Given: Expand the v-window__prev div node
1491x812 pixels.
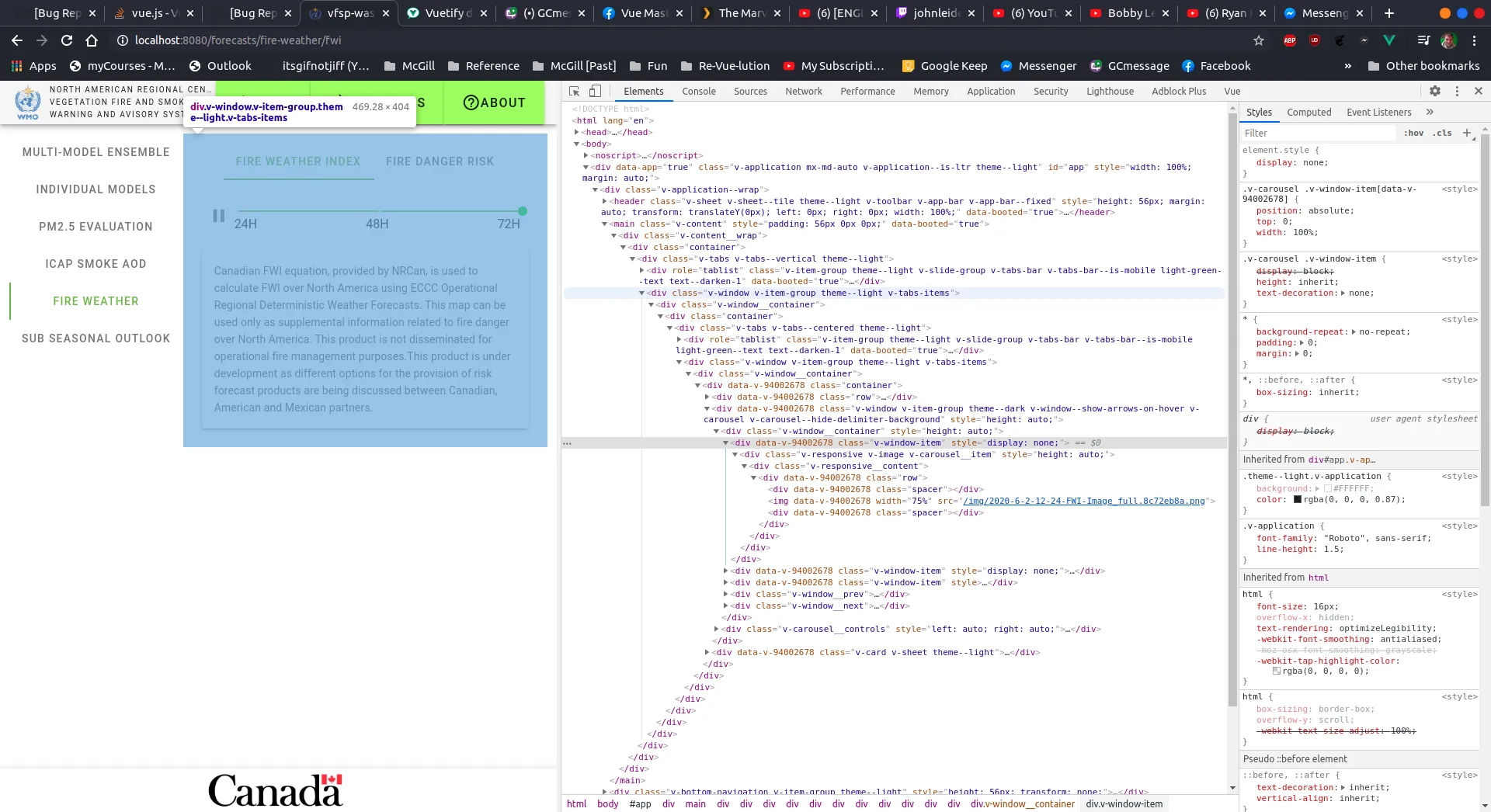Looking at the screenshot, I should [726, 594].
